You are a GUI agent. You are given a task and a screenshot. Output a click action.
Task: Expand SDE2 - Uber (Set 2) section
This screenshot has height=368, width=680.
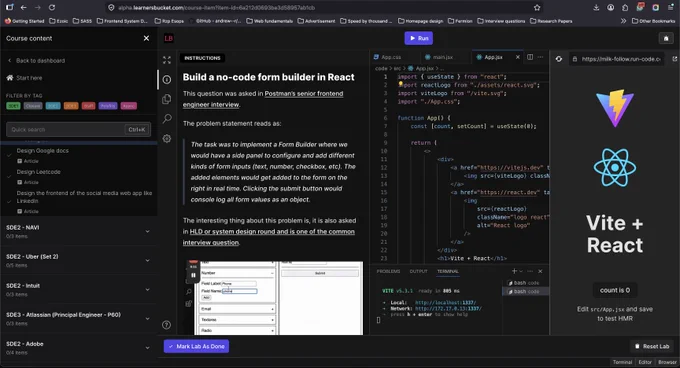point(78,261)
